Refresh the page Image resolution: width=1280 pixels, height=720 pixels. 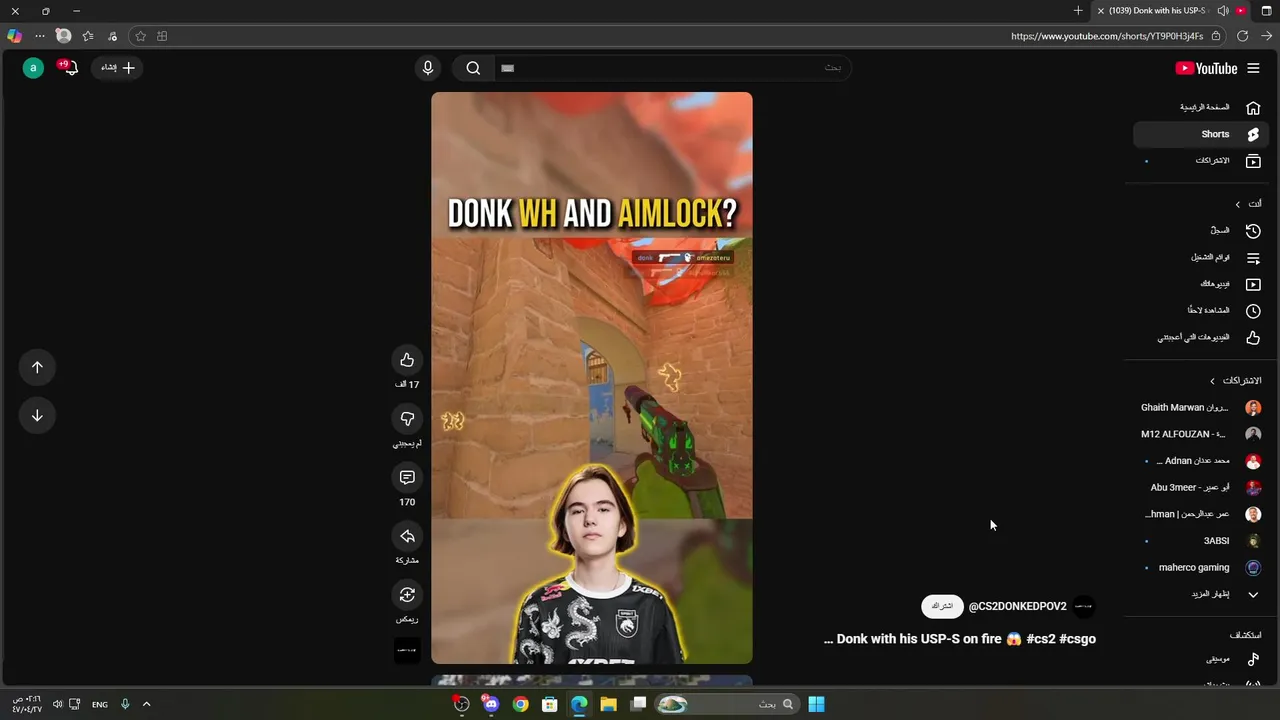(x=1243, y=36)
